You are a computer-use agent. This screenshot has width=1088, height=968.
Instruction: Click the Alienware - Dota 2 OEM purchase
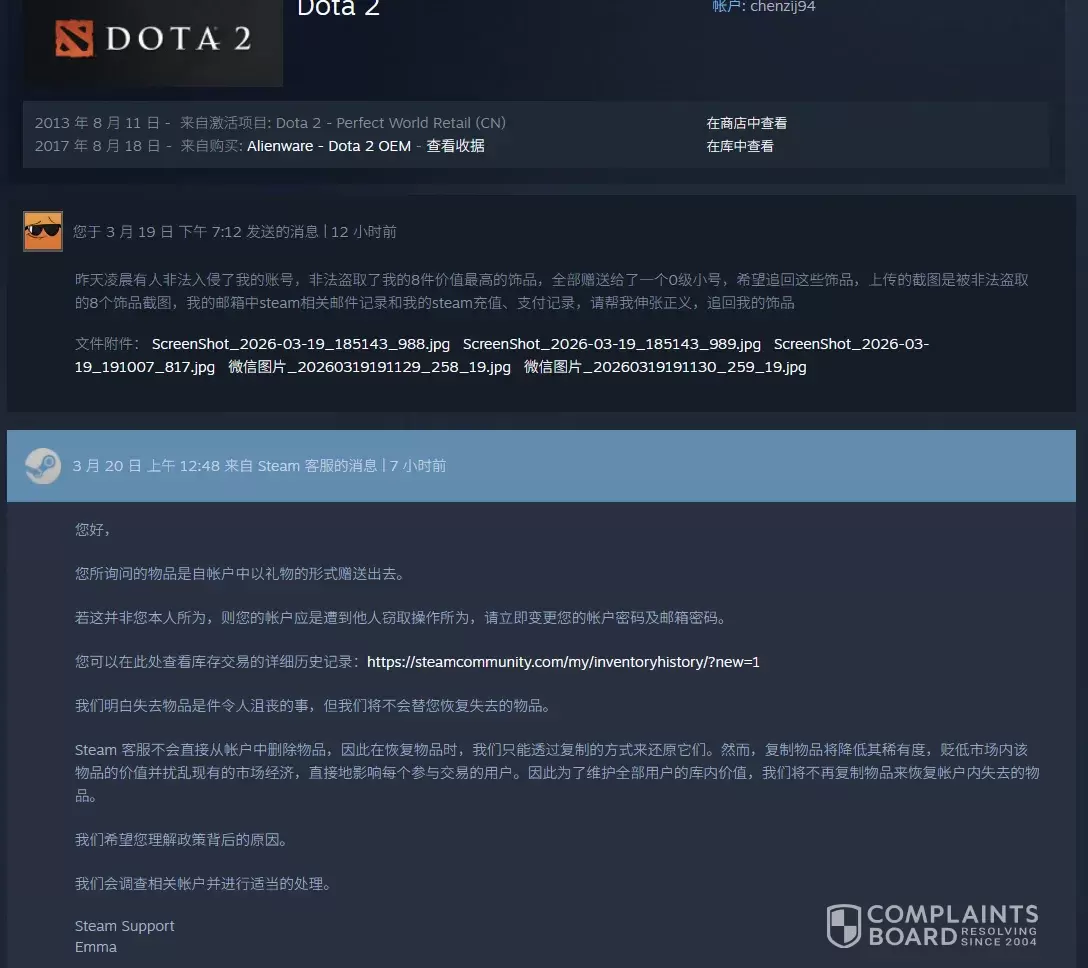(x=329, y=146)
